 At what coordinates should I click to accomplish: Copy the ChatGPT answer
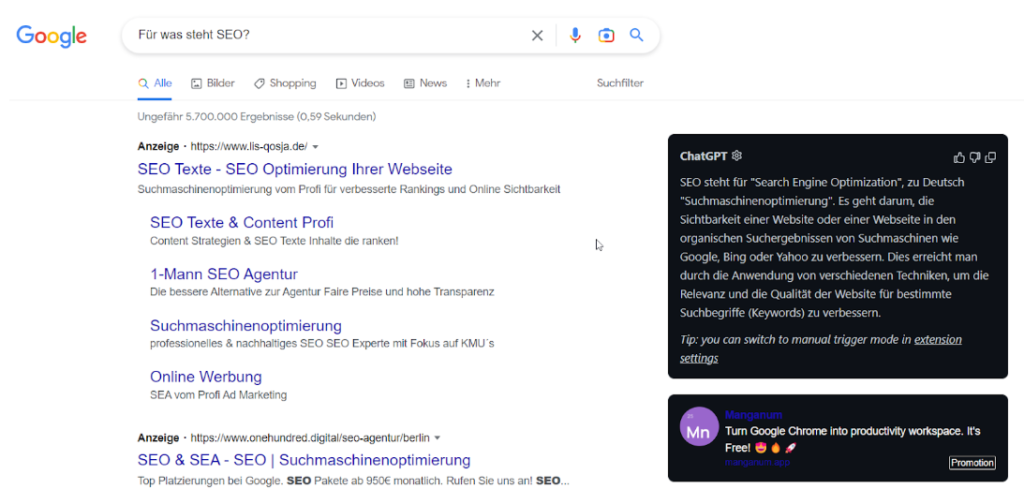990,157
